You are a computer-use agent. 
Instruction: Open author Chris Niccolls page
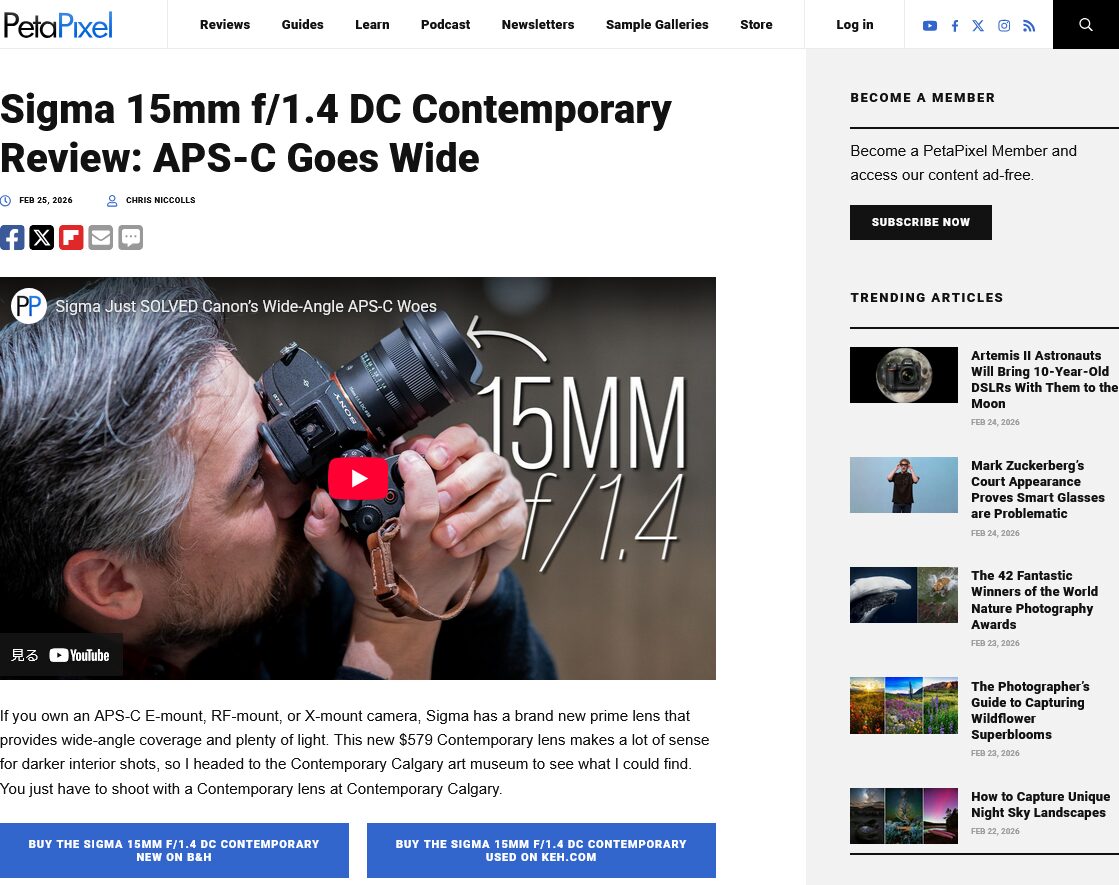pyautogui.click(x=161, y=201)
